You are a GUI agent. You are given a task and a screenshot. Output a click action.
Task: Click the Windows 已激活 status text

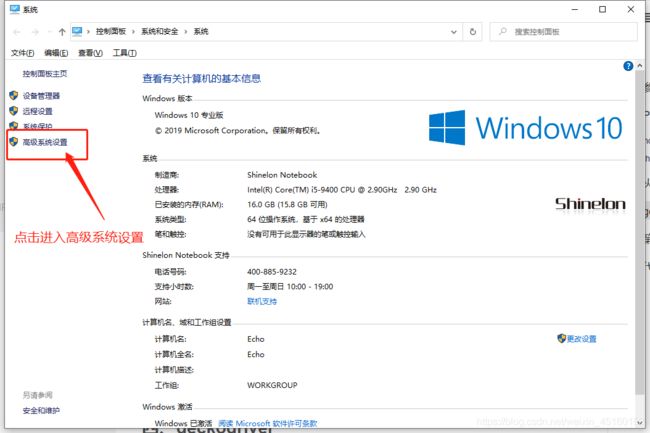(183, 423)
